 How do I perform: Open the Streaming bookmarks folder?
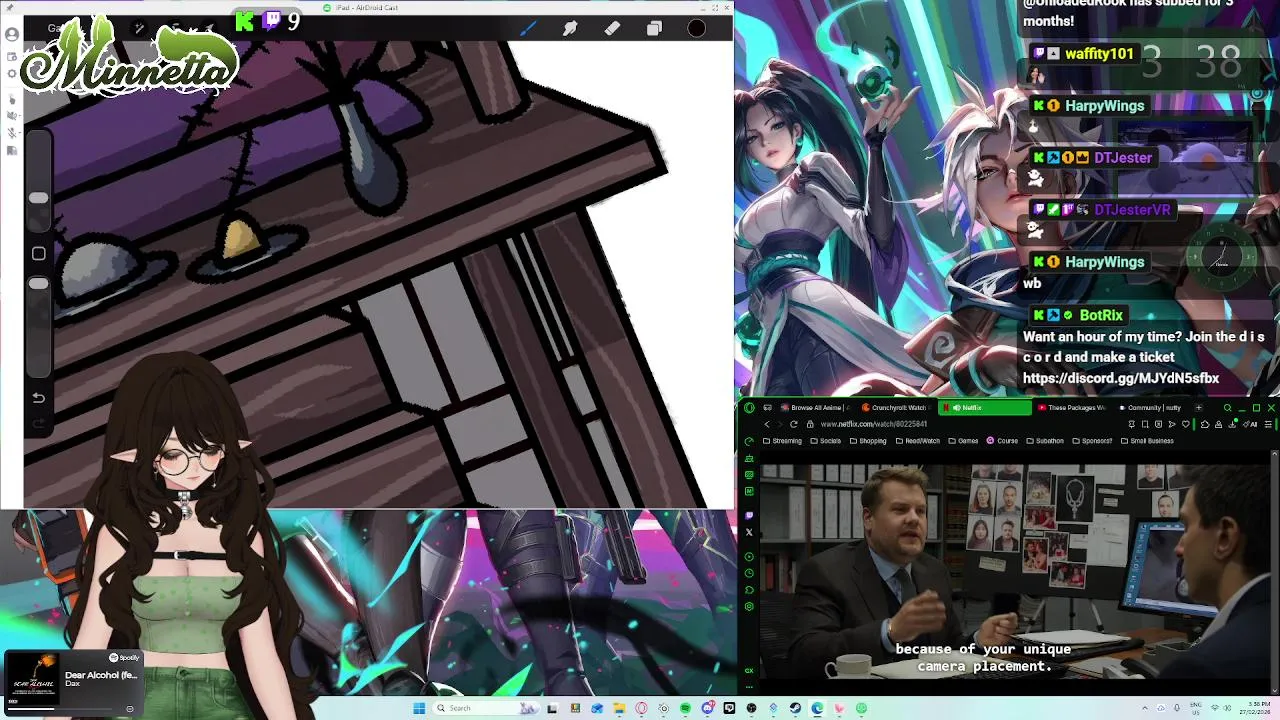click(782, 441)
